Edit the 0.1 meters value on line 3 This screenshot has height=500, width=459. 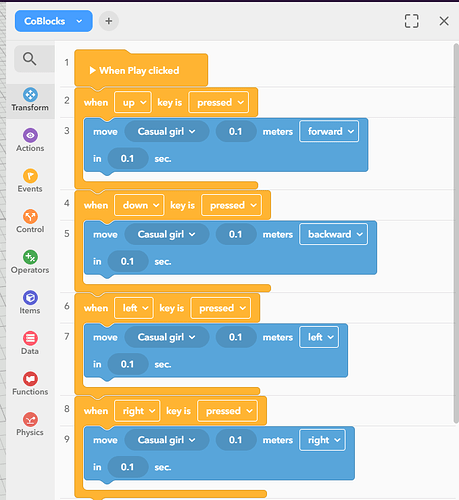236,131
